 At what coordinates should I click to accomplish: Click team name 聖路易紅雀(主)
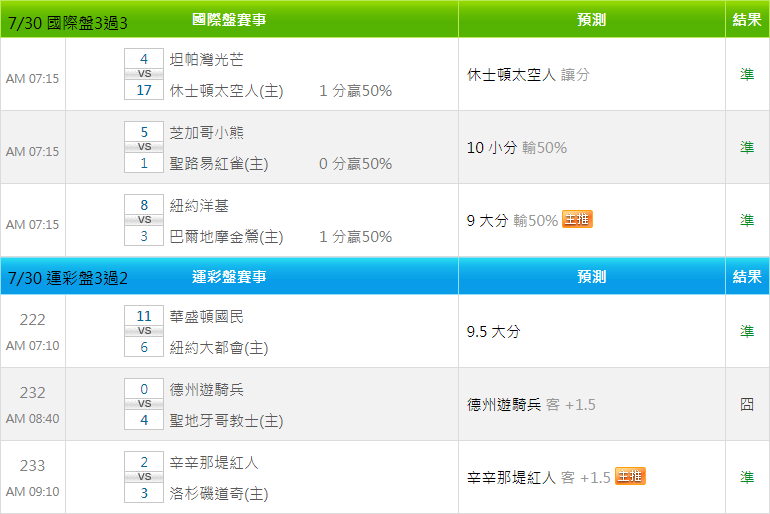coord(219,163)
